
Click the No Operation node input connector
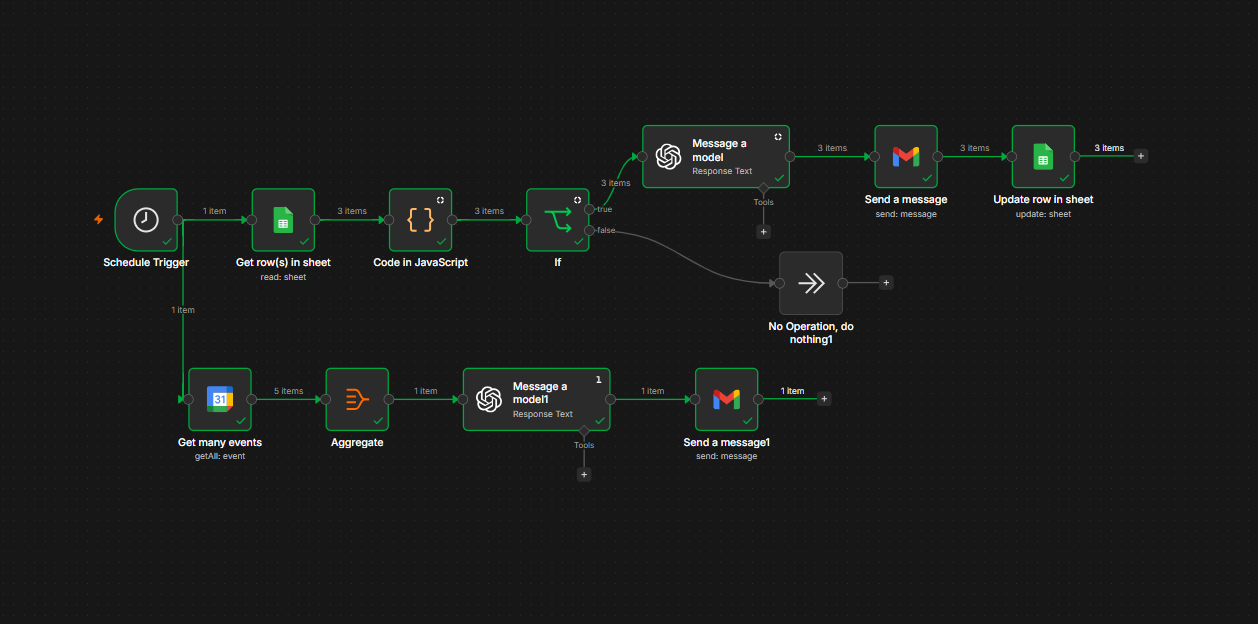[x=780, y=283]
